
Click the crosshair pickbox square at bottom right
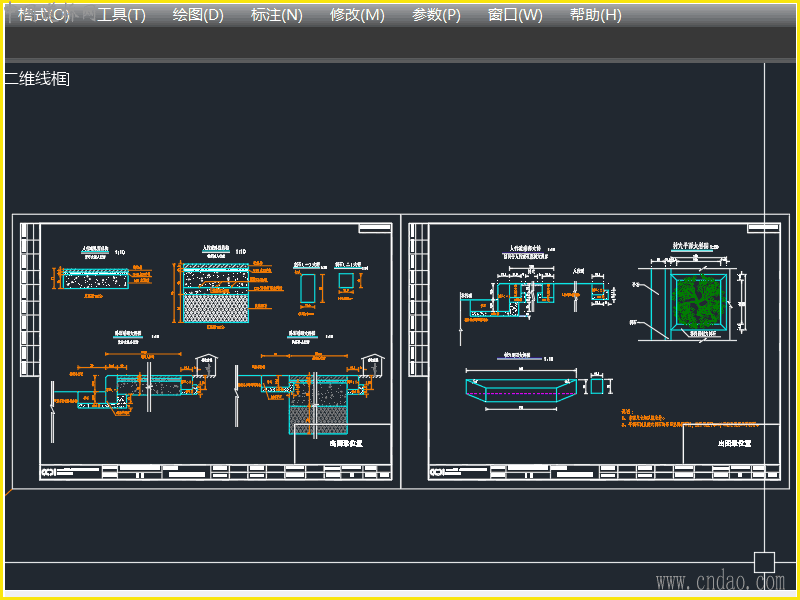coord(764,562)
